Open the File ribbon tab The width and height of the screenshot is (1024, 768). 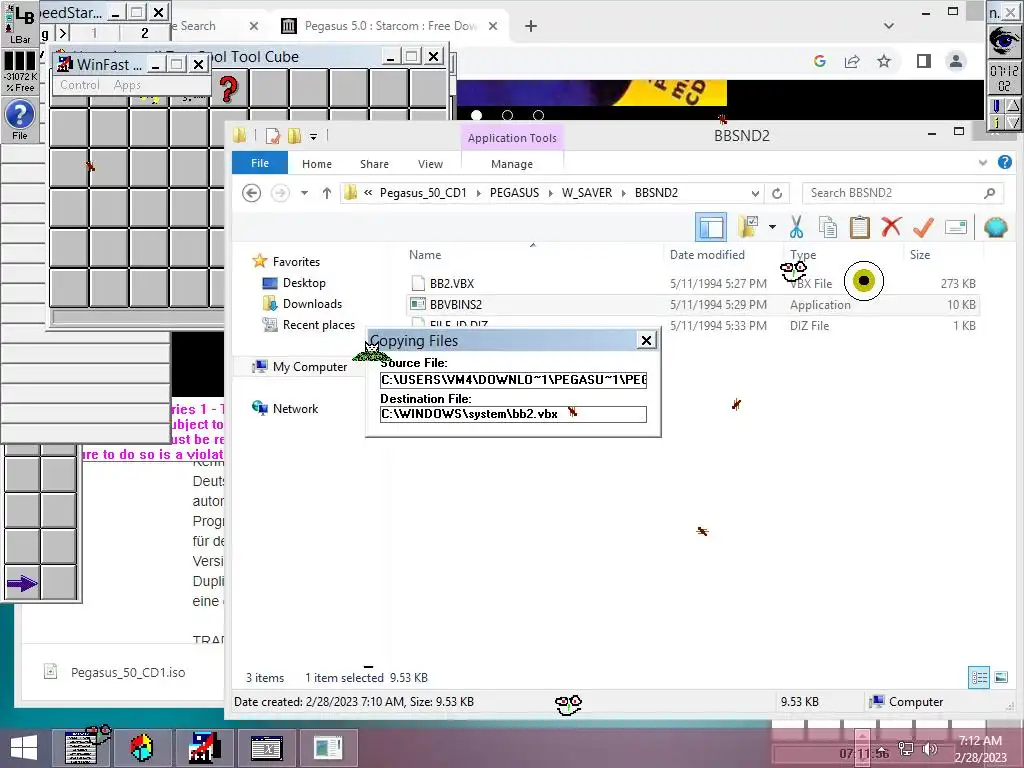260,163
